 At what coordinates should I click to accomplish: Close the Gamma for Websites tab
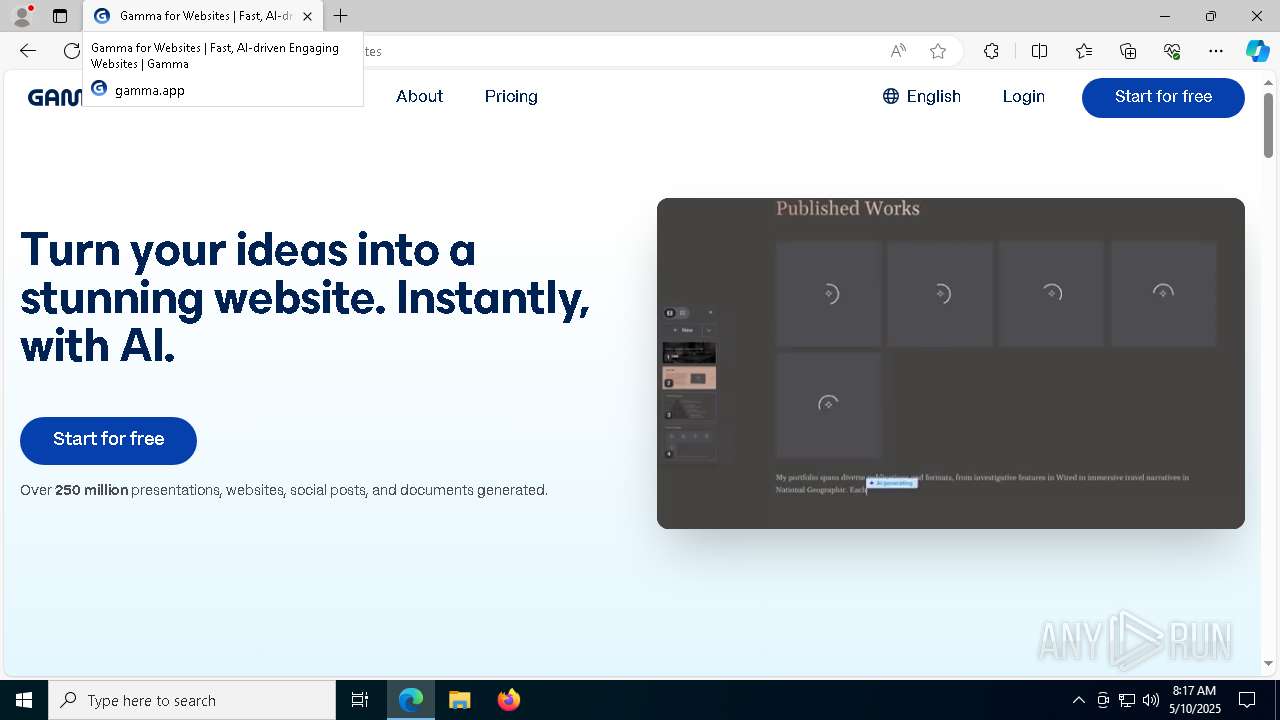click(x=307, y=16)
